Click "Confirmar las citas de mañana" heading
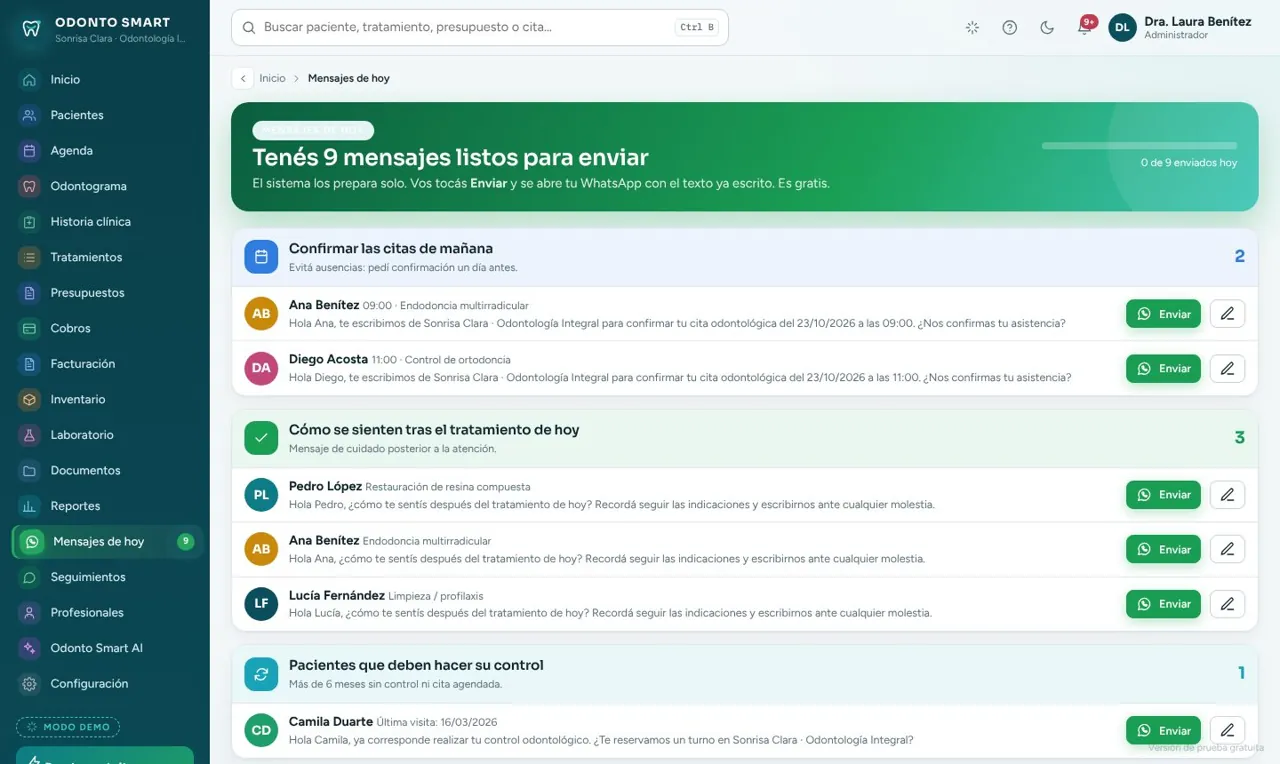The image size is (1280, 764). coord(391,249)
